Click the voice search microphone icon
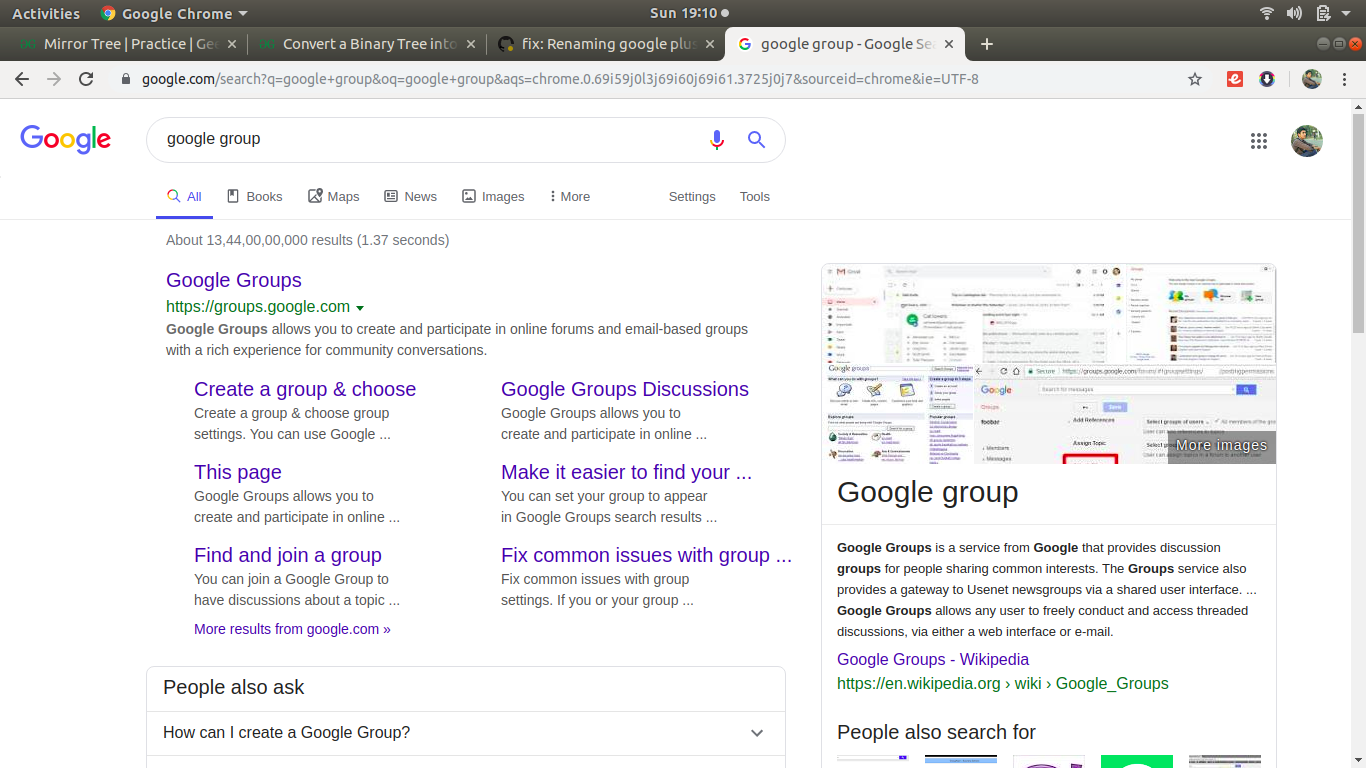This screenshot has height=768, width=1366. tap(716, 140)
